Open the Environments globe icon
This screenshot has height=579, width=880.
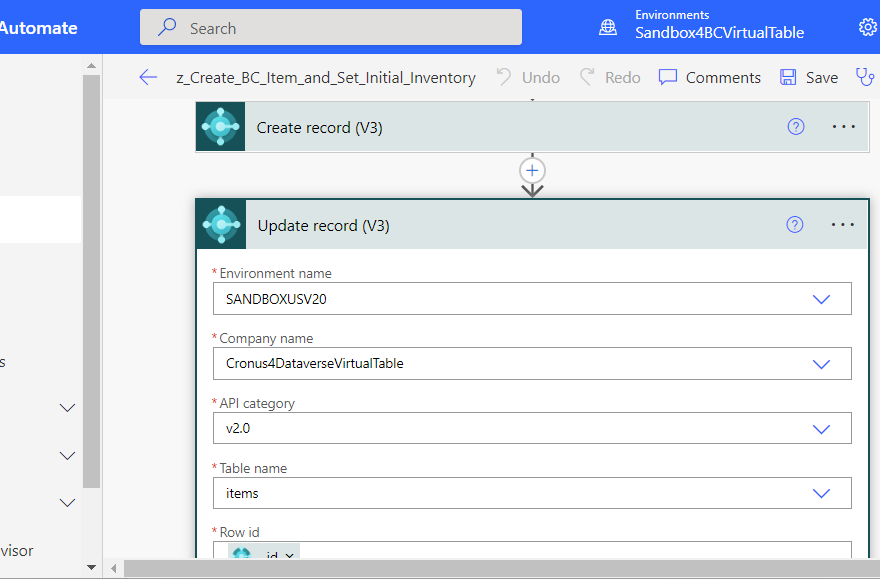click(608, 27)
